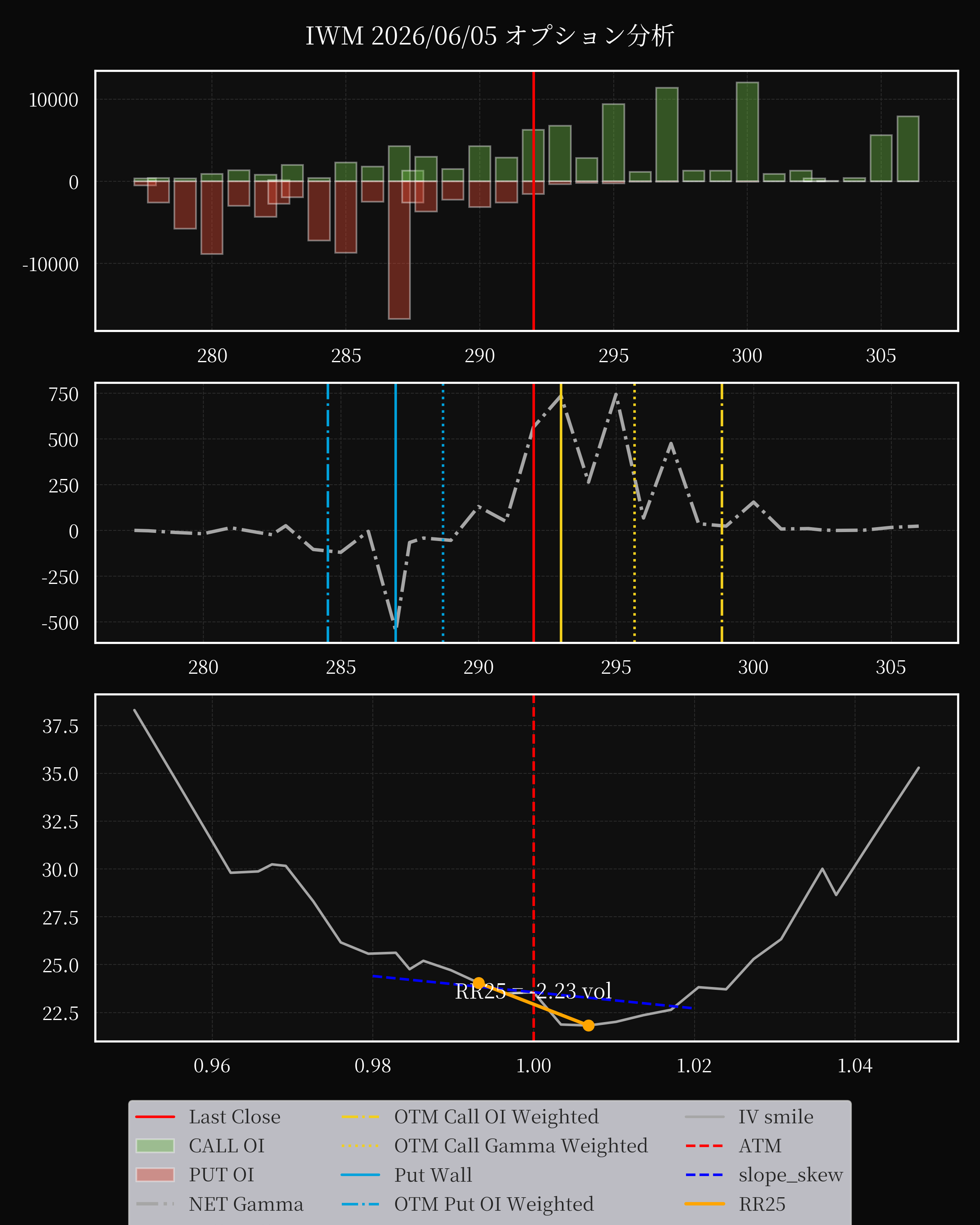Image resolution: width=980 pixels, height=1225 pixels.
Task: Click the "Put Wall" legend label
Action: (x=433, y=1174)
